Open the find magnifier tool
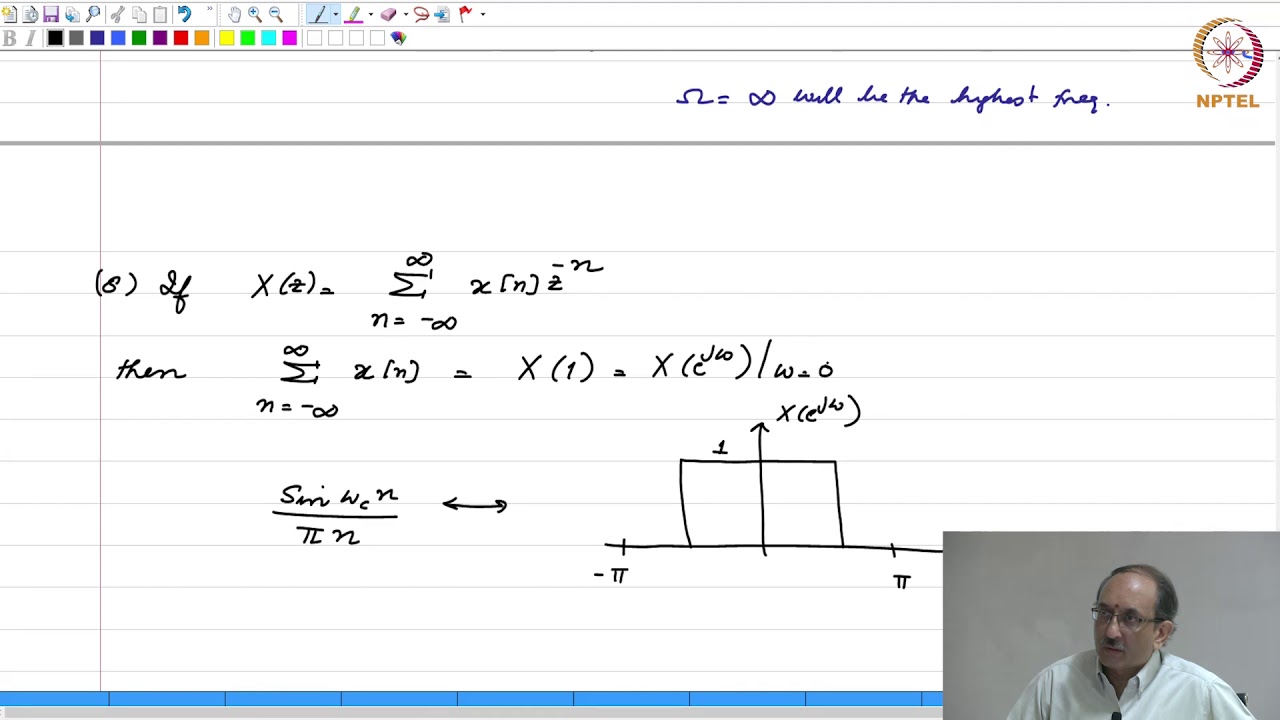The height and width of the screenshot is (720, 1280). [93, 14]
